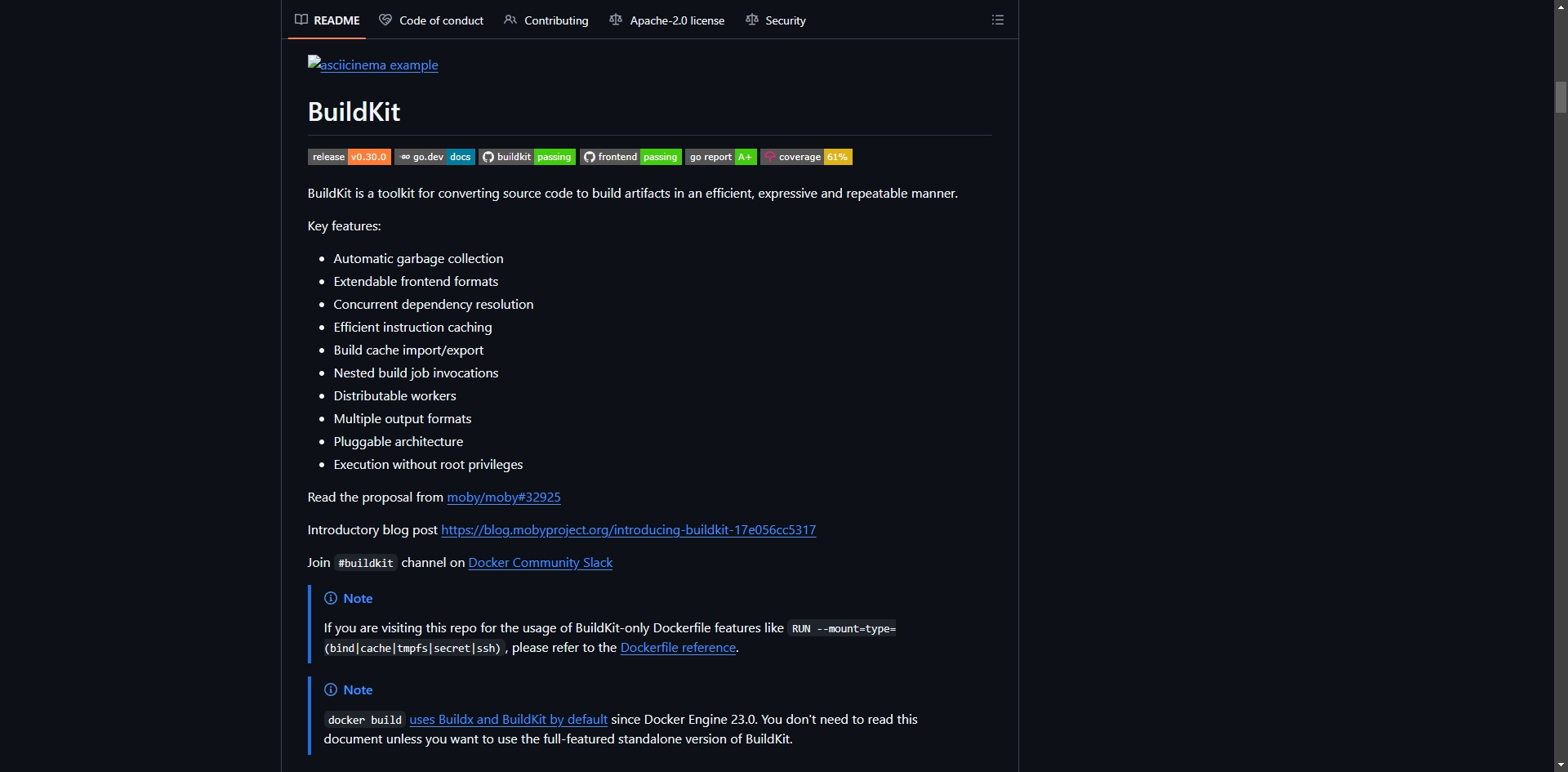Click the page scrollbar thumb
The image size is (1568, 772).
coord(1561,97)
